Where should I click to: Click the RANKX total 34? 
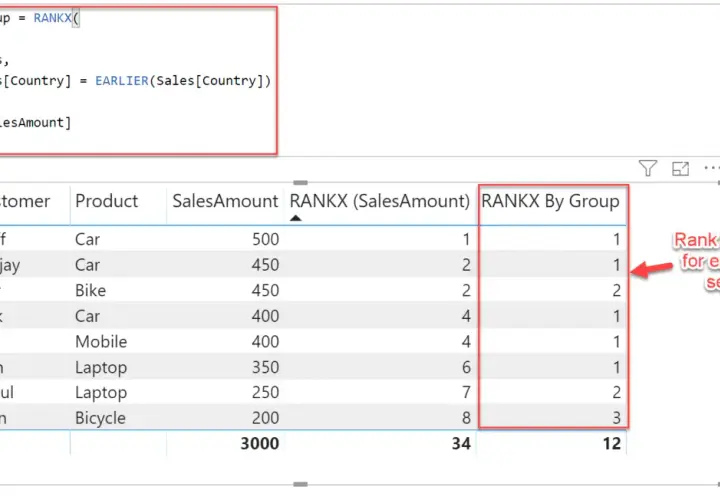click(461, 444)
